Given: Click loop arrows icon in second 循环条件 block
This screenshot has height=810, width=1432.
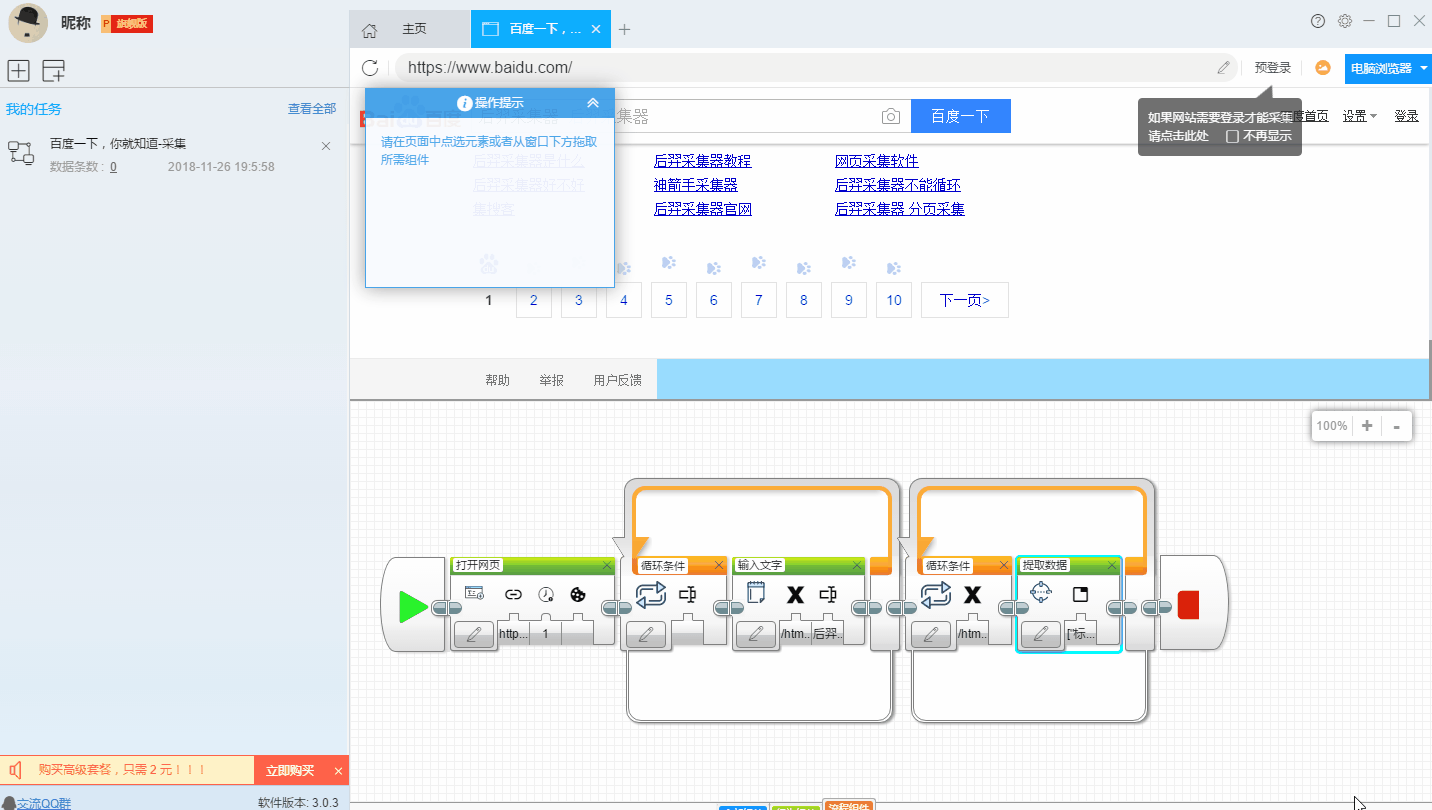Looking at the screenshot, I should point(935,595).
